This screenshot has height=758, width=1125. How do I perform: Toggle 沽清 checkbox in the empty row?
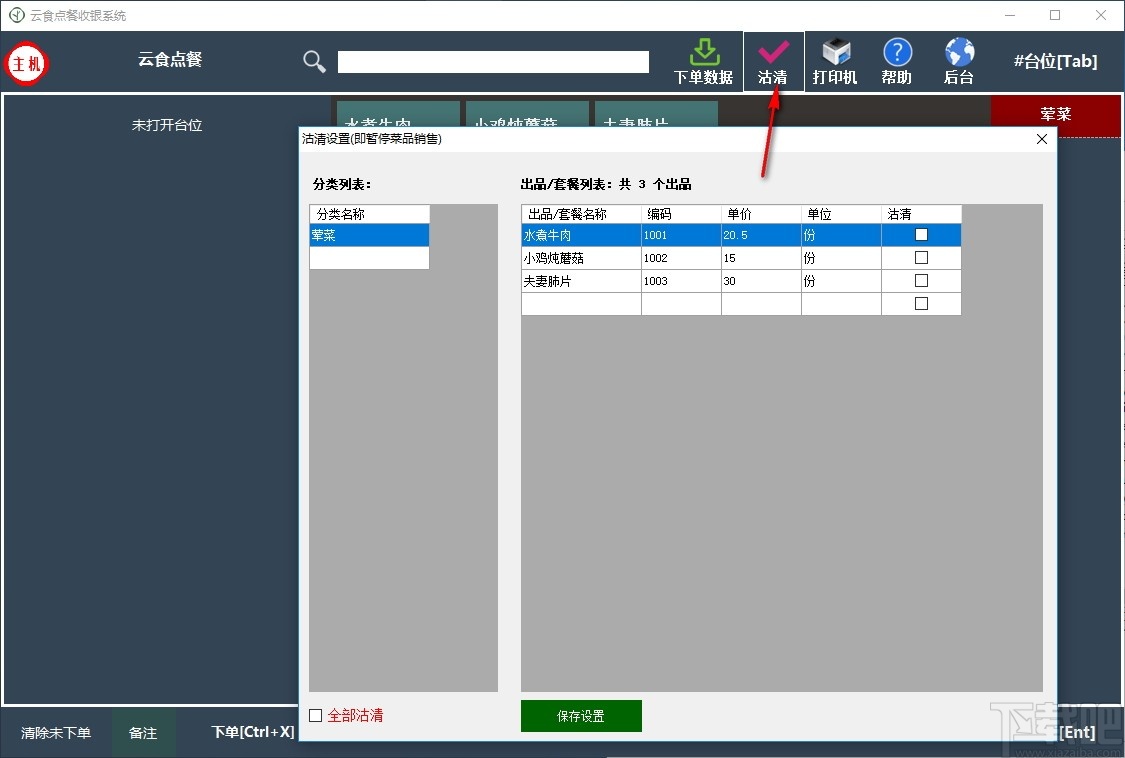point(921,304)
